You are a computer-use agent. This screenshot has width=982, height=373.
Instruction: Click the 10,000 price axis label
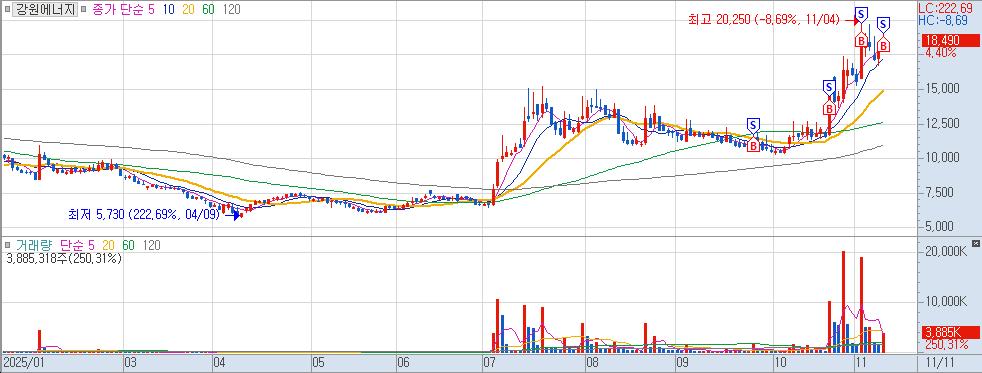click(941, 158)
